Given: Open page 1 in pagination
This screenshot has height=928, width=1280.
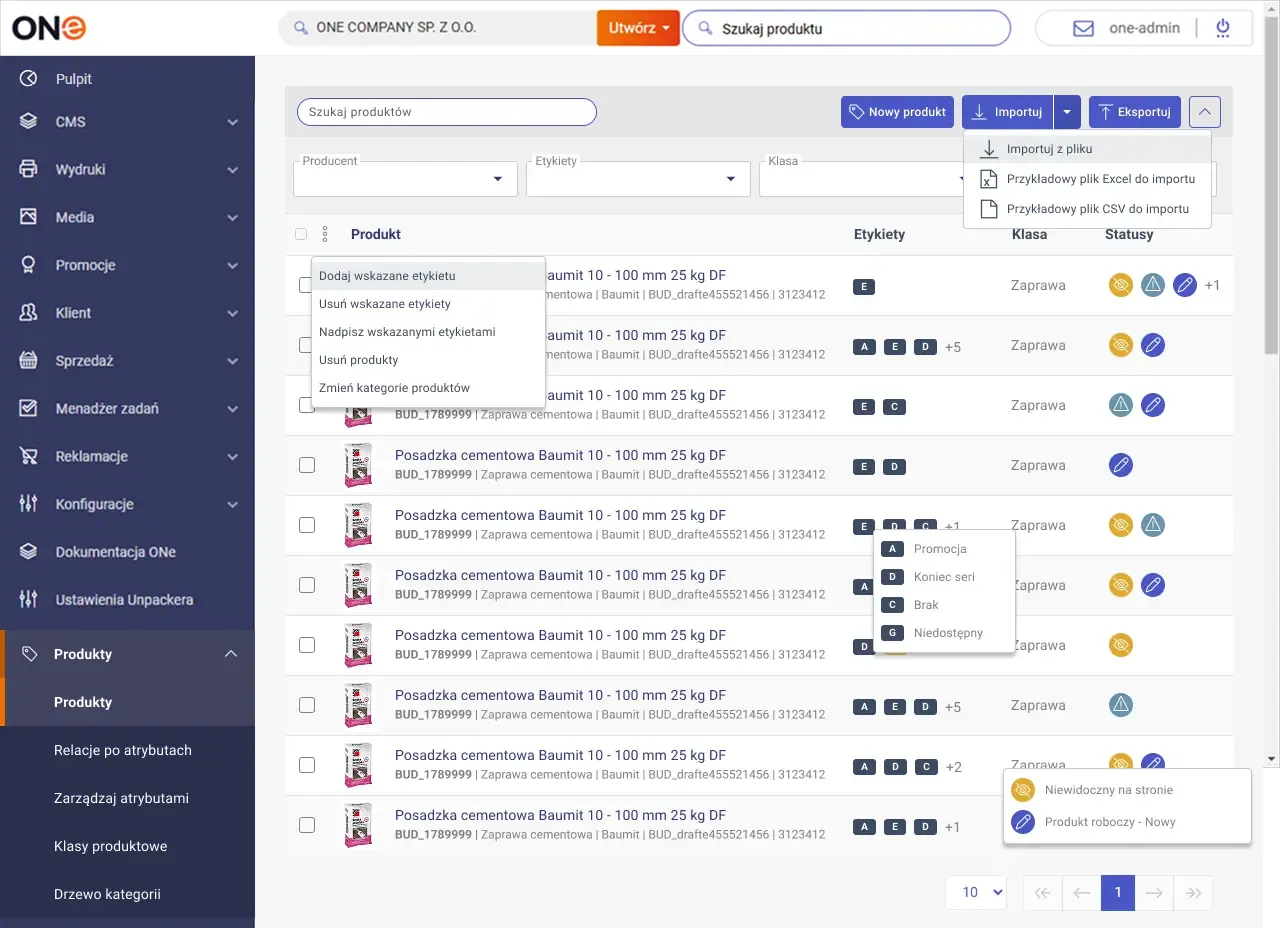Looking at the screenshot, I should [x=1118, y=893].
